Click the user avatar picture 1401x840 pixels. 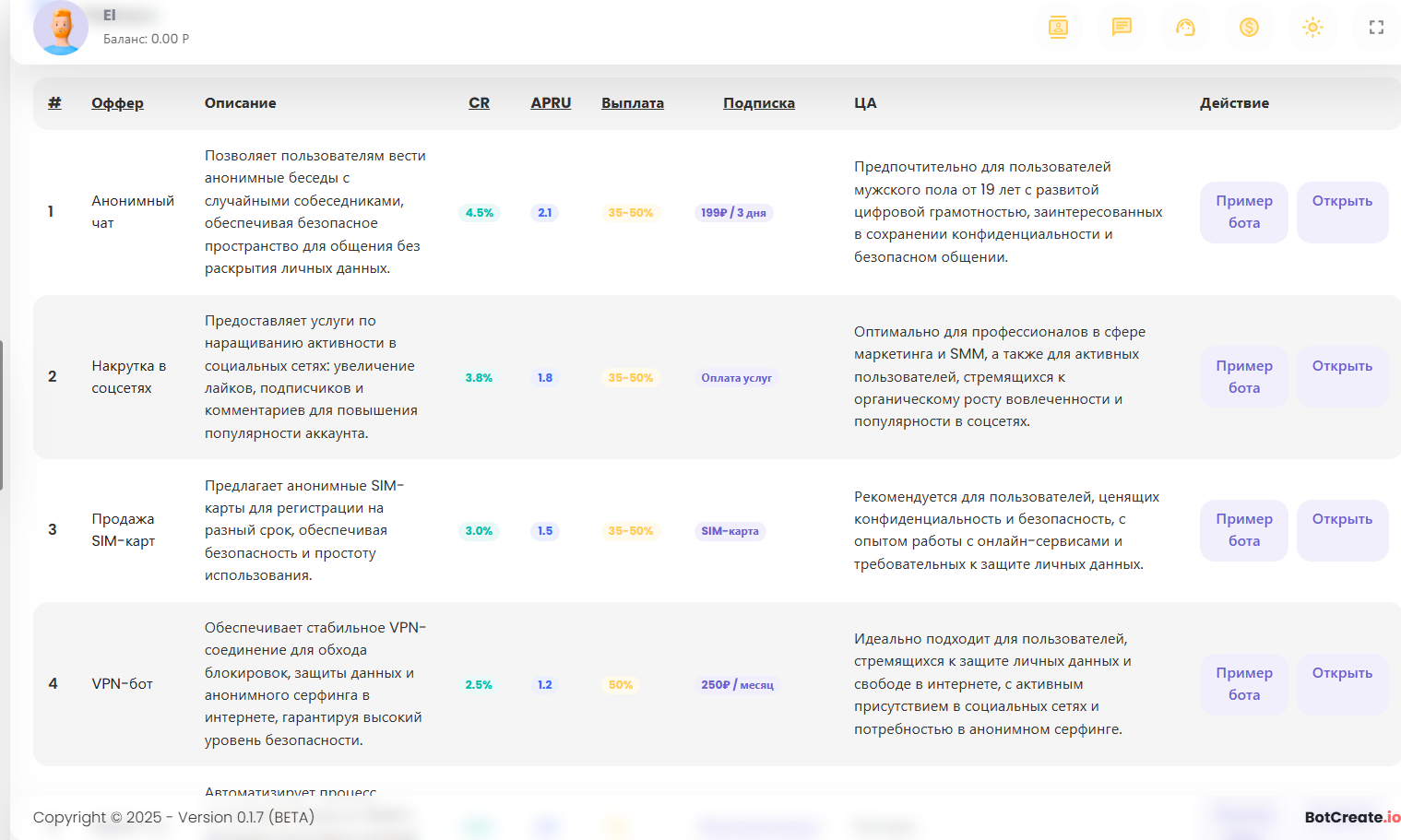click(x=61, y=28)
